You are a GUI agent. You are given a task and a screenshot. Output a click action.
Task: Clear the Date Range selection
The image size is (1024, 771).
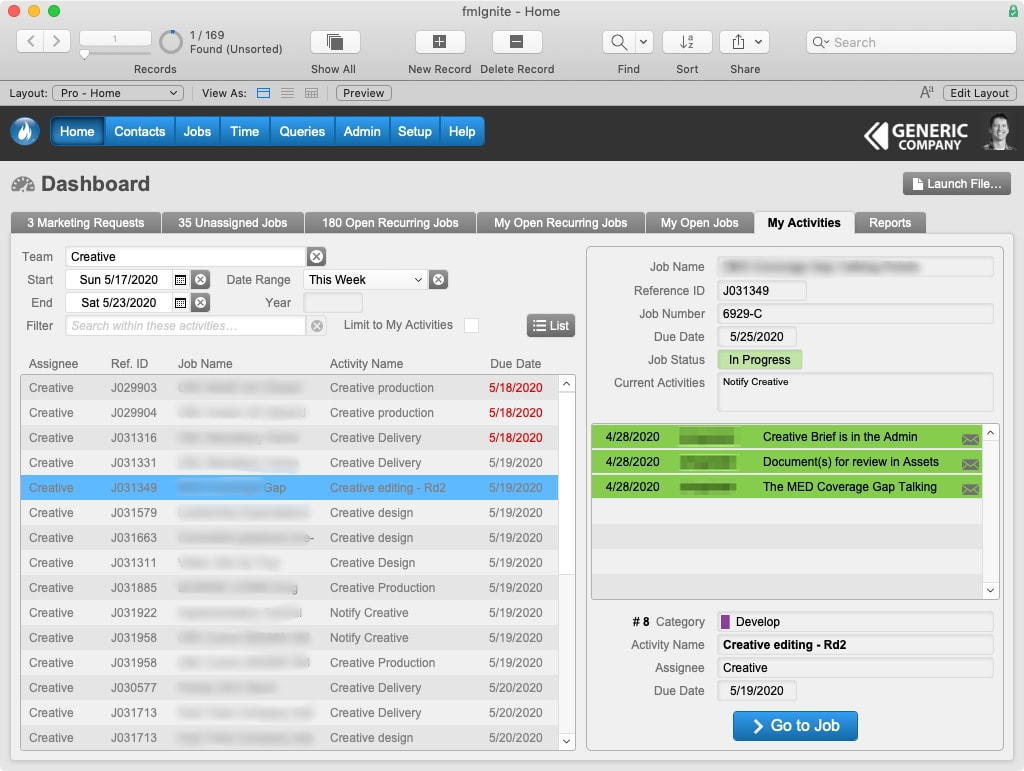[438, 280]
